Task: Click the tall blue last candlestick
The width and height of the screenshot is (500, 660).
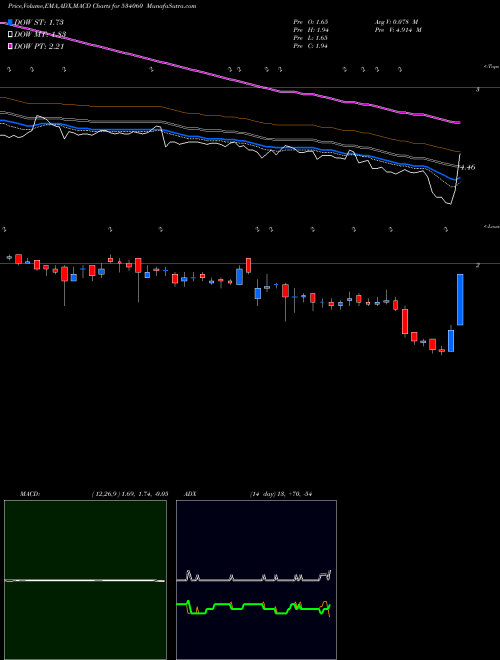Action: point(460,300)
